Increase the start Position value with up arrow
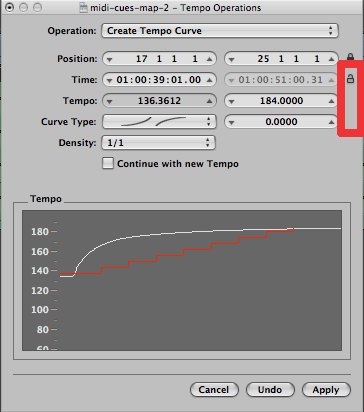The height and width of the screenshot is (412, 364). [209, 59]
